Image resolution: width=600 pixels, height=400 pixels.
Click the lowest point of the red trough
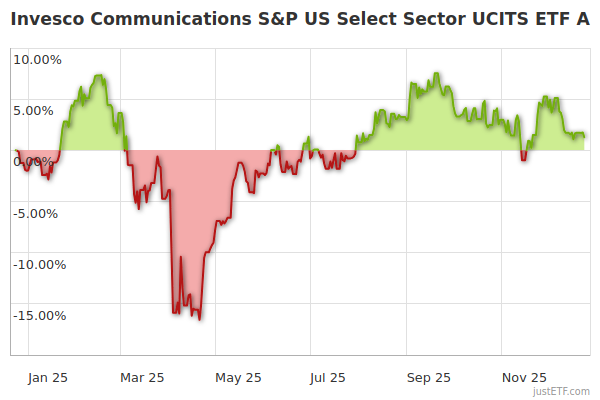(x=200, y=319)
